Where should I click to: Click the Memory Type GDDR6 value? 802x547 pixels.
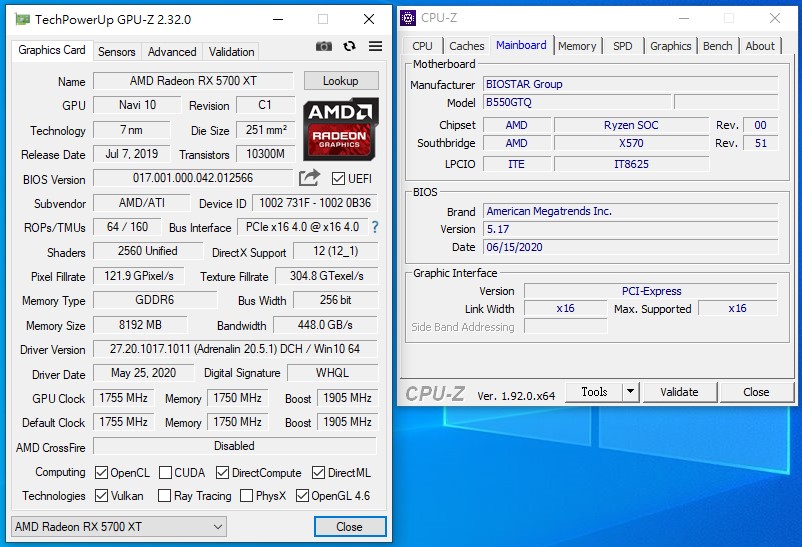point(155,300)
